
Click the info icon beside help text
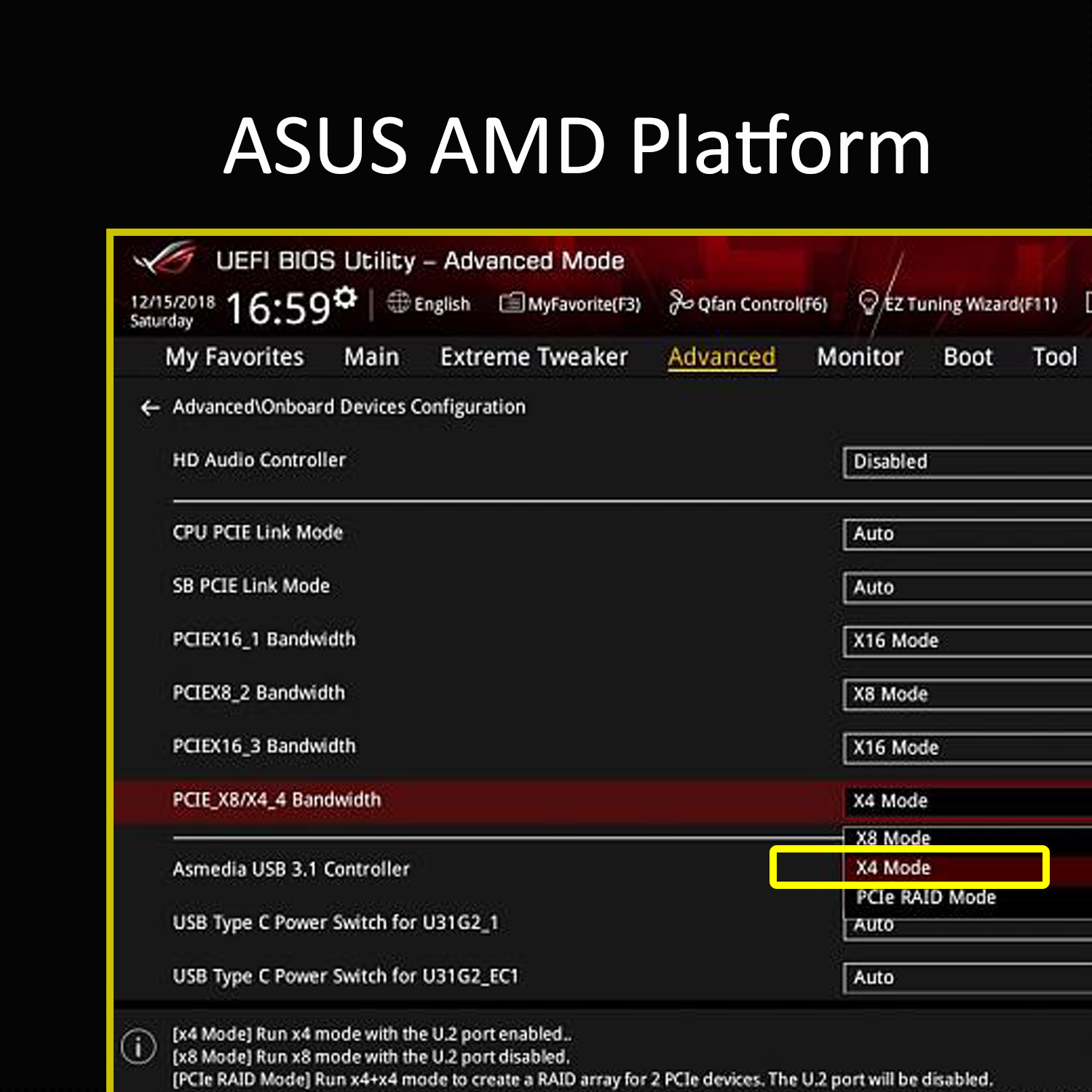(138, 1046)
